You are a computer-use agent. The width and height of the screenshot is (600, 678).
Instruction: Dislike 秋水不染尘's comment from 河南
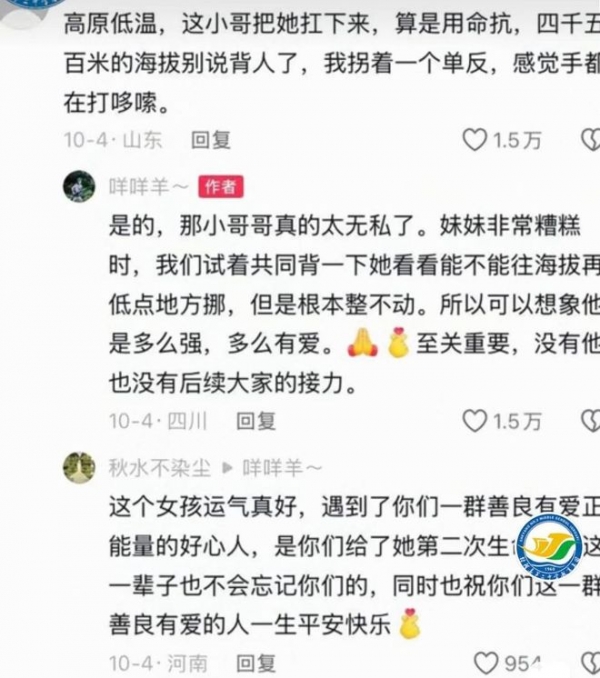pyautogui.click(x=591, y=662)
